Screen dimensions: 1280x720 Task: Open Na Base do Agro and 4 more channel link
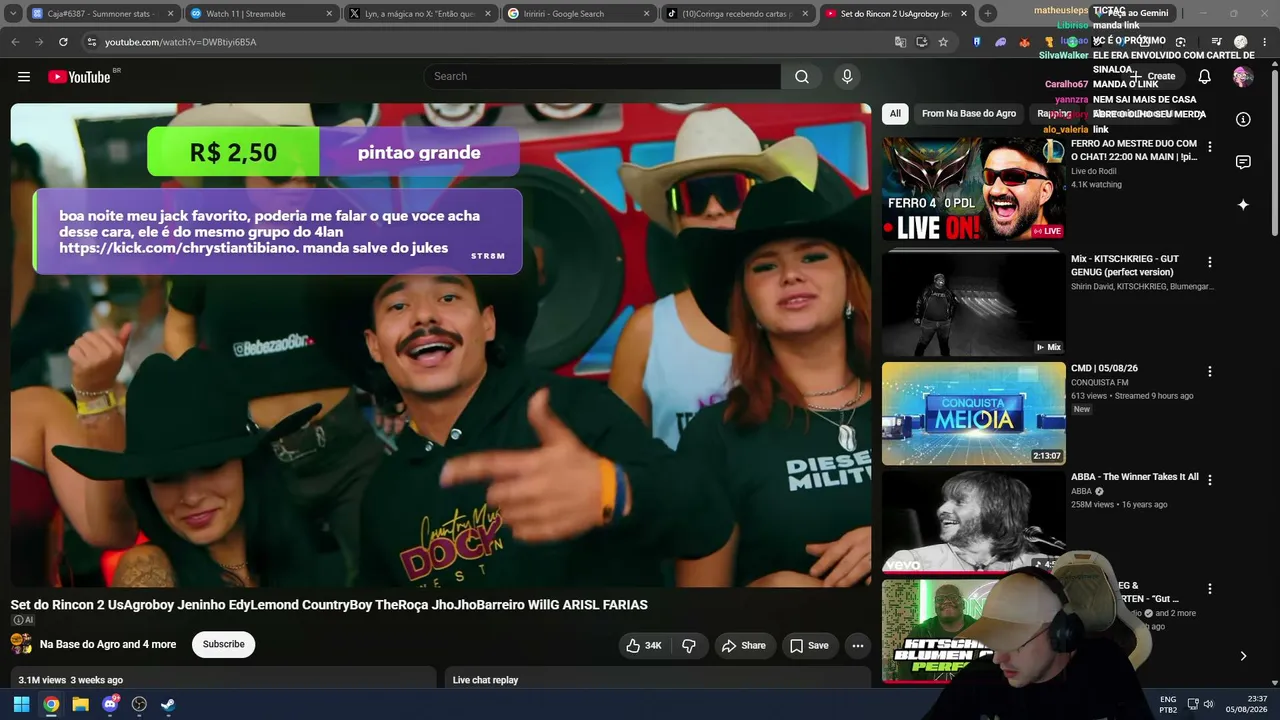tap(108, 645)
